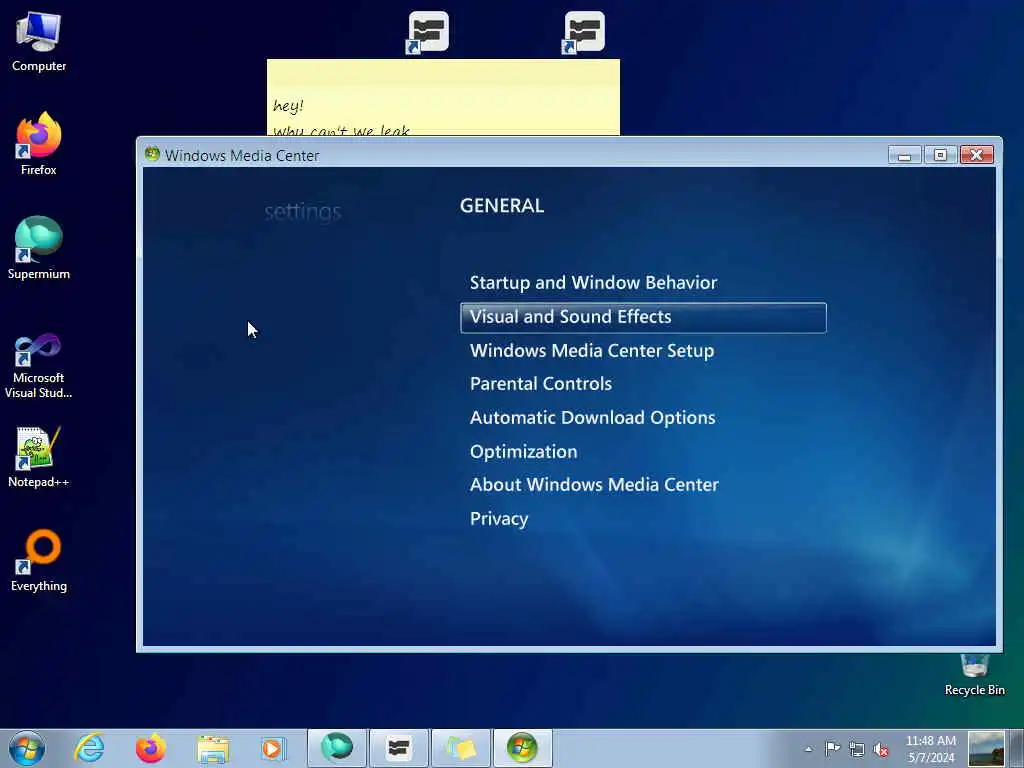Open Microsoft Visual Studio desktop shortcut
This screenshot has height=768, width=1024.
[x=39, y=366]
